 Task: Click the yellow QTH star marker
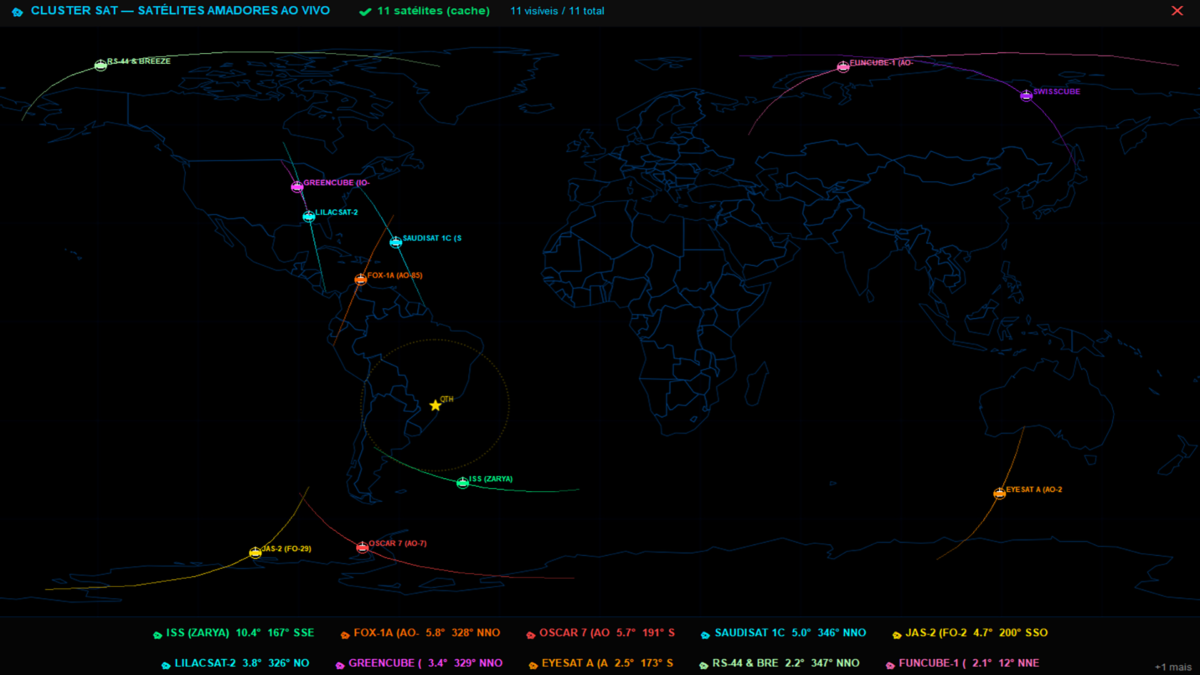[435, 405]
